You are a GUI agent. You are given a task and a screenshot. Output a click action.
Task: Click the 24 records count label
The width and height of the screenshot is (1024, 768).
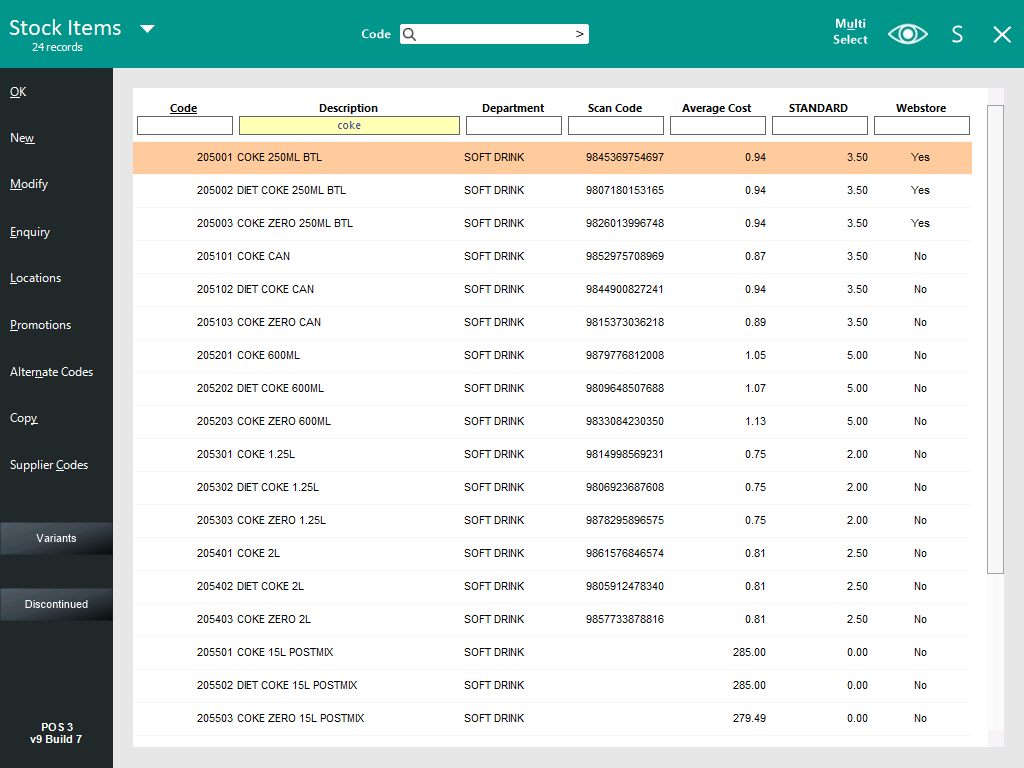tap(57, 47)
